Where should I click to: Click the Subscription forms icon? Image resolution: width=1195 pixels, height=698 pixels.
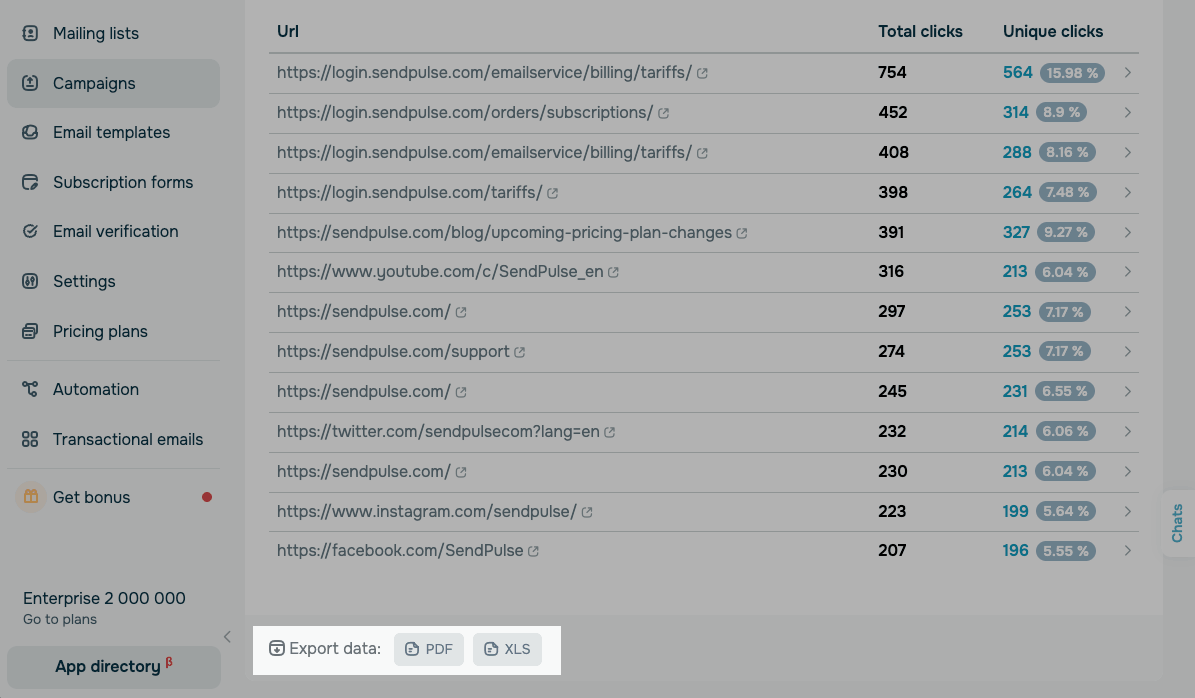(30, 182)
